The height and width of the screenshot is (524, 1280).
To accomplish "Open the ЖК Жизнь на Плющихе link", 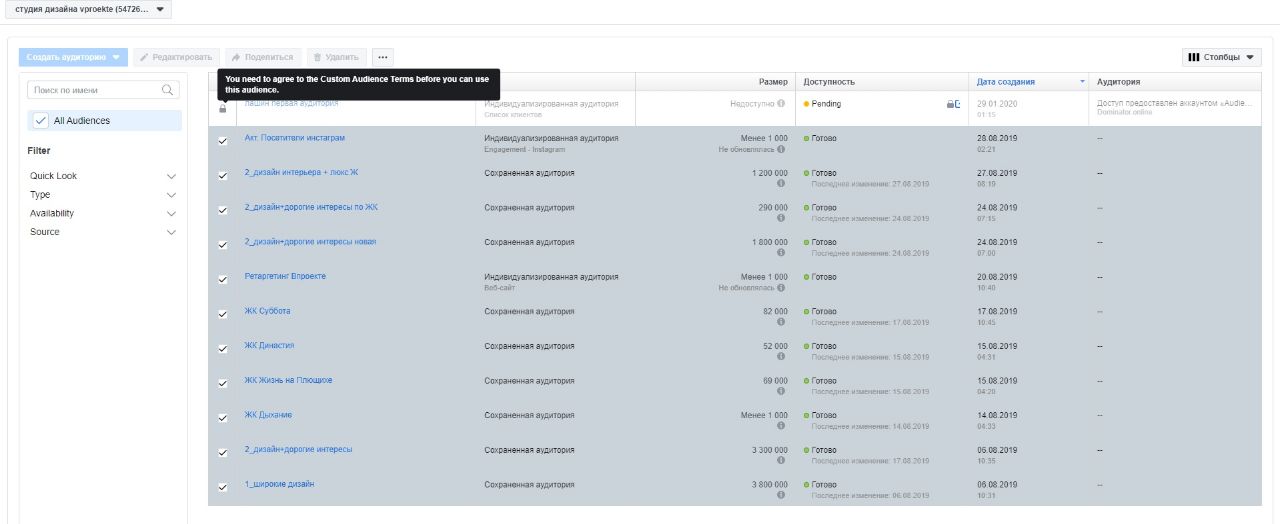I will point(288,380).
